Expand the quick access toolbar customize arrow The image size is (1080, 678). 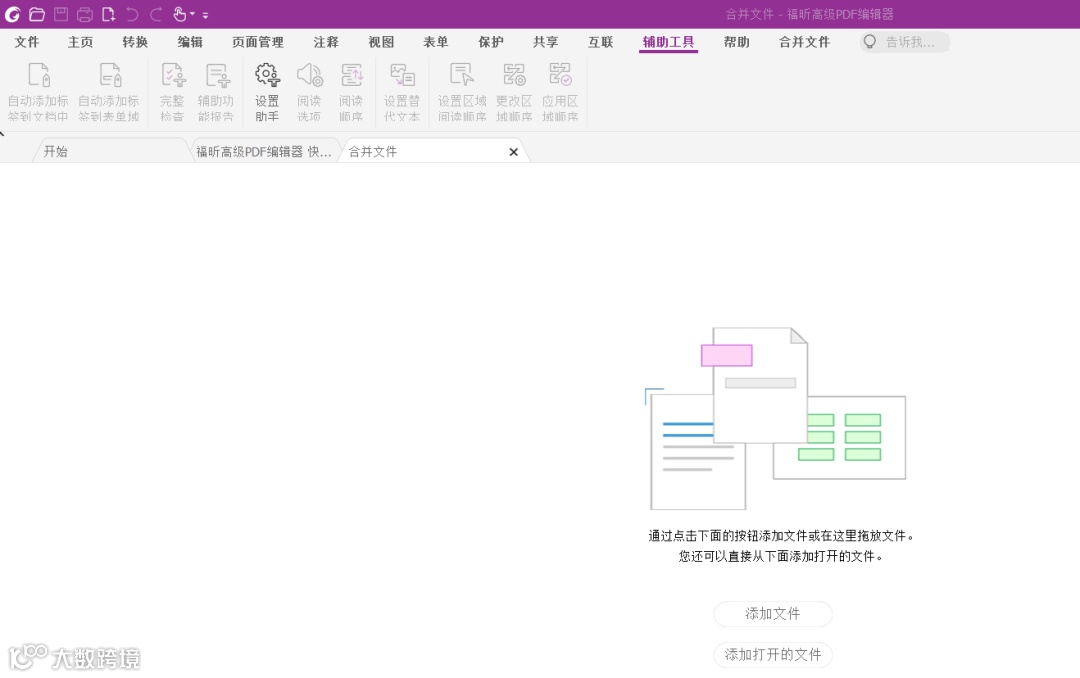click(x=205, y=15)
